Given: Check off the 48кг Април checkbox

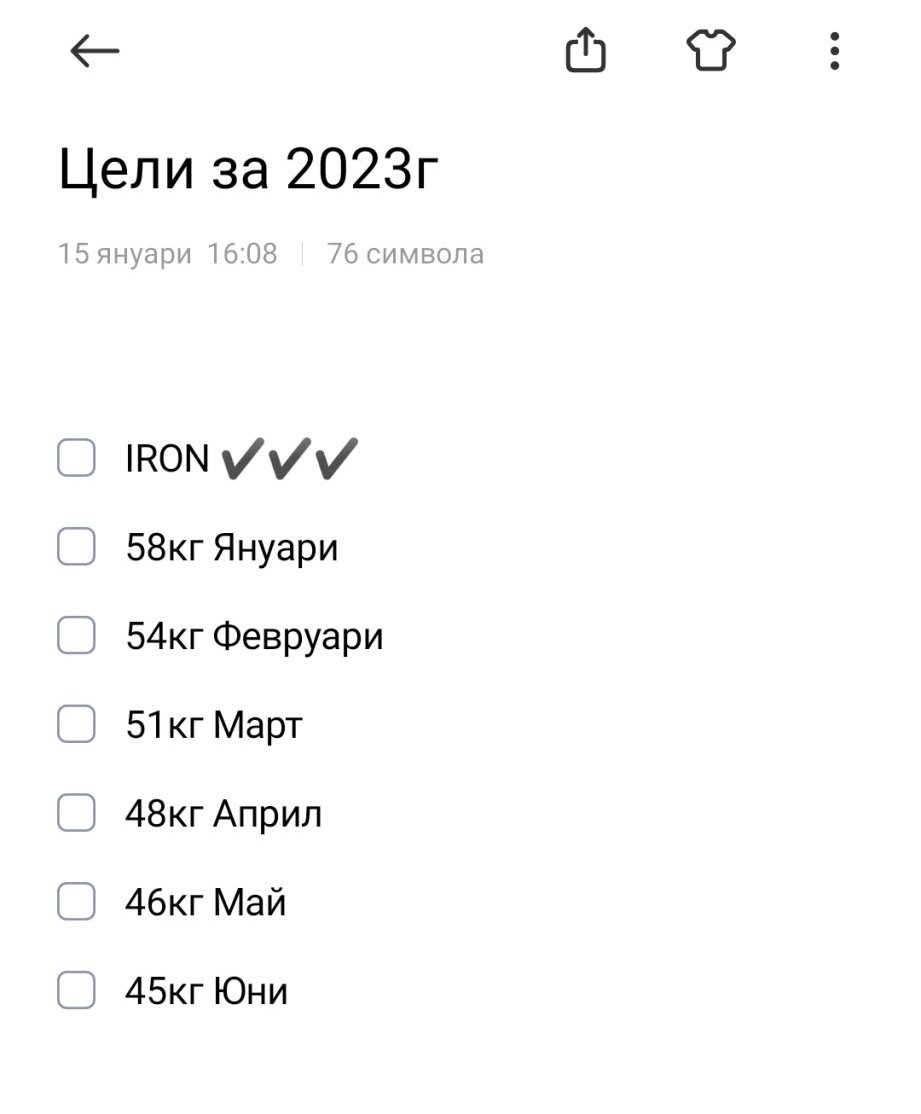Looking at the screenshot, I should coord(76,813).
